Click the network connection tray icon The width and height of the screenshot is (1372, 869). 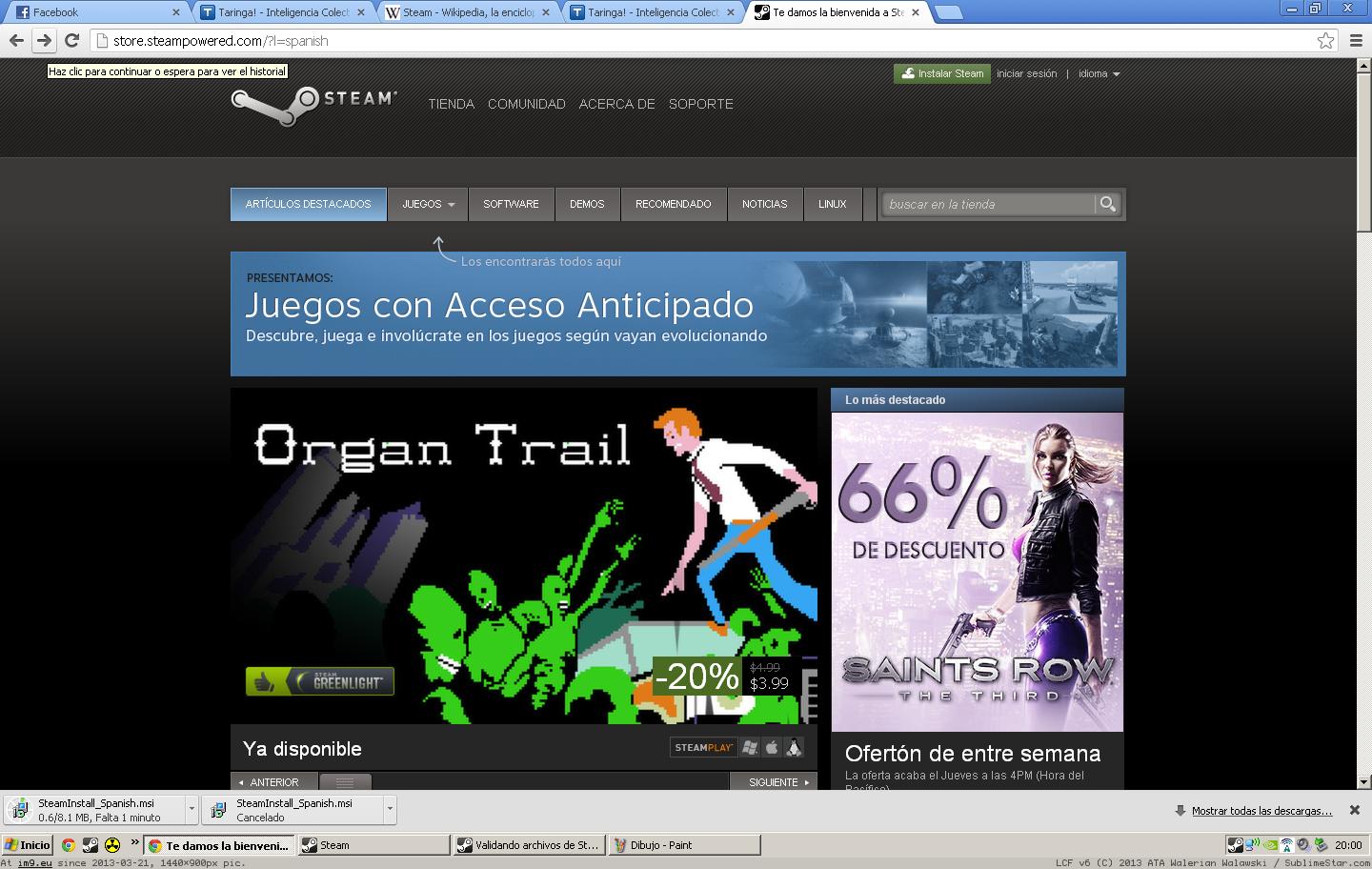1252,845
